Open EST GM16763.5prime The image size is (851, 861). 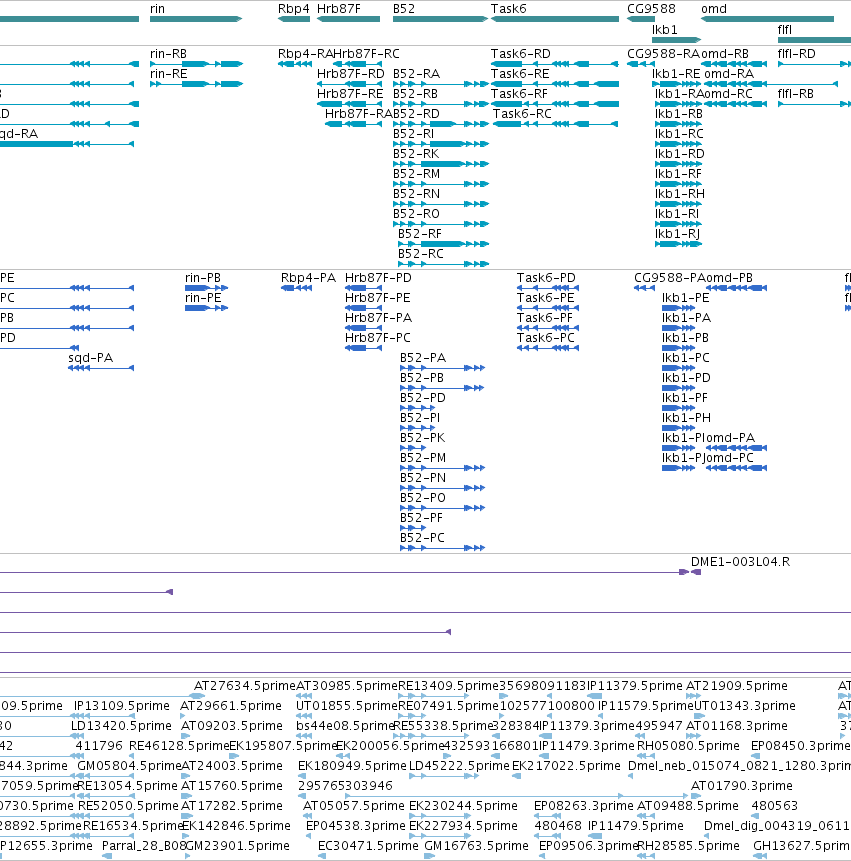pyautogui.click(x=477, y=846)
